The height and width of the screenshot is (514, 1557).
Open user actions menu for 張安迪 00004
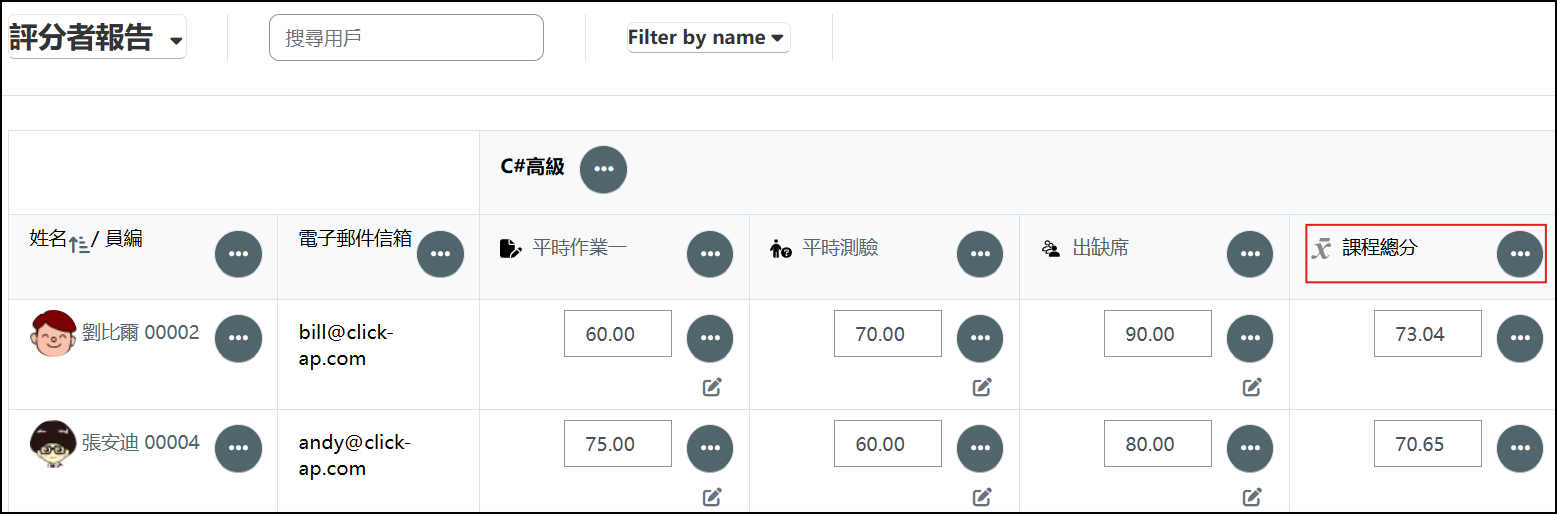coord(238,448)
